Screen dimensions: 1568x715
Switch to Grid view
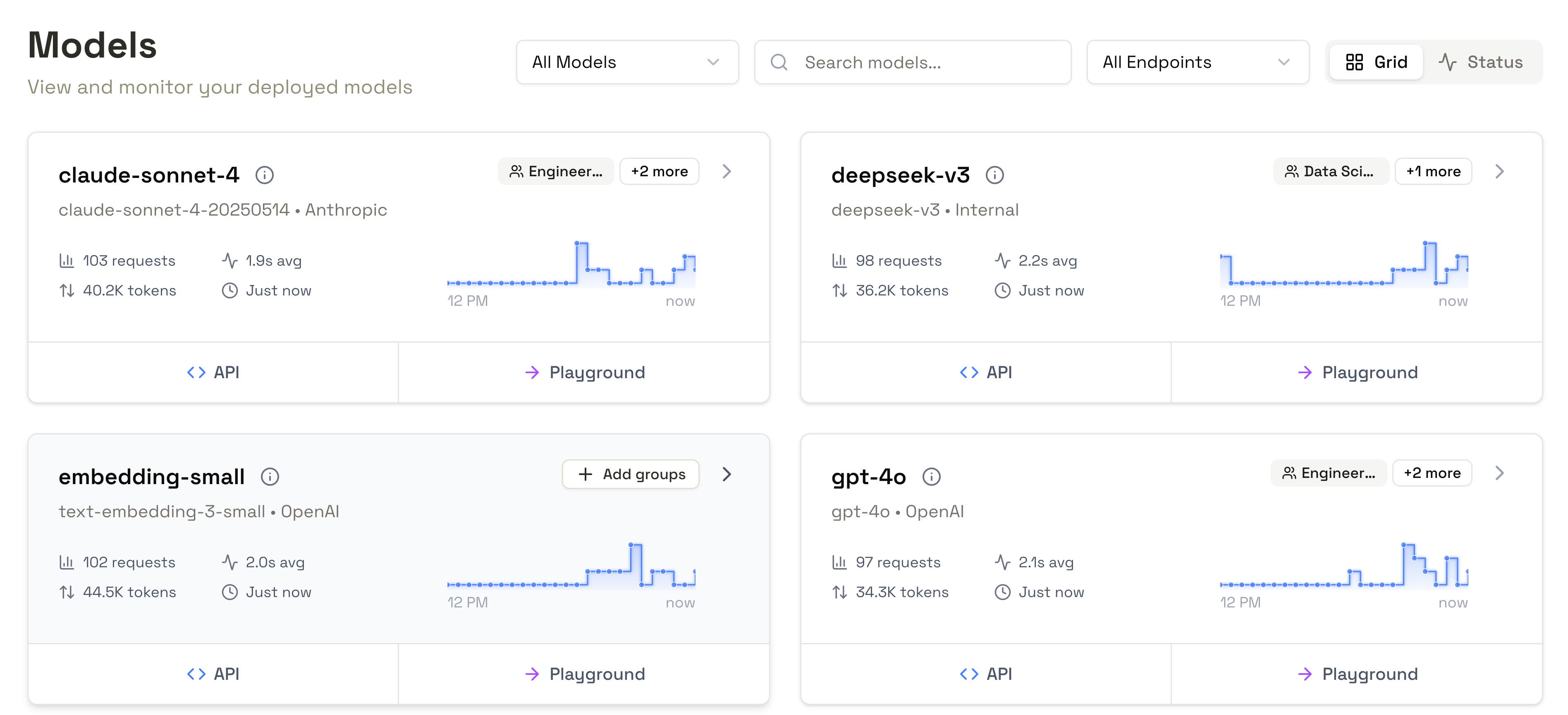[1375, 62]
